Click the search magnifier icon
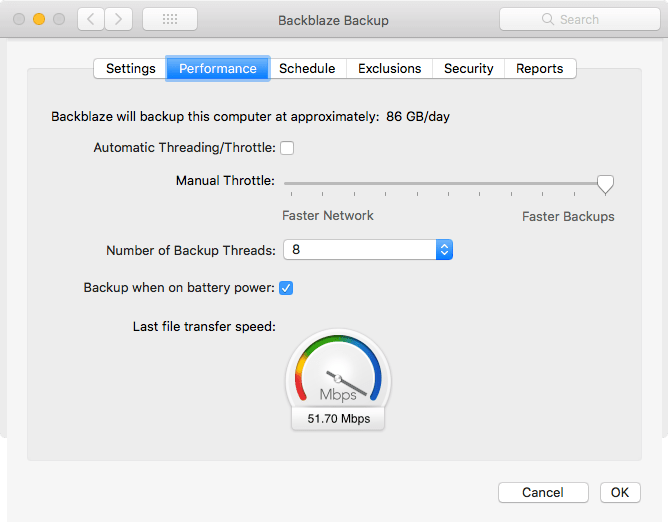 click(x=547, y=19)
